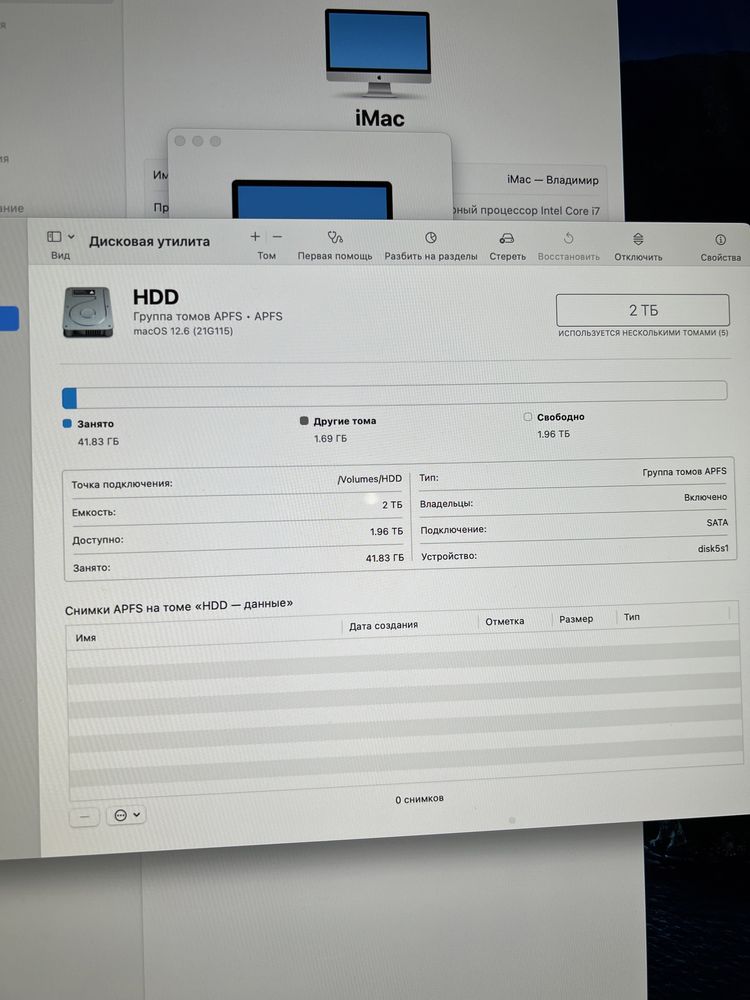750x1000 pixels.
Task: Select the 2 ТБ capacity box
Action: click(x=642, y=311)
